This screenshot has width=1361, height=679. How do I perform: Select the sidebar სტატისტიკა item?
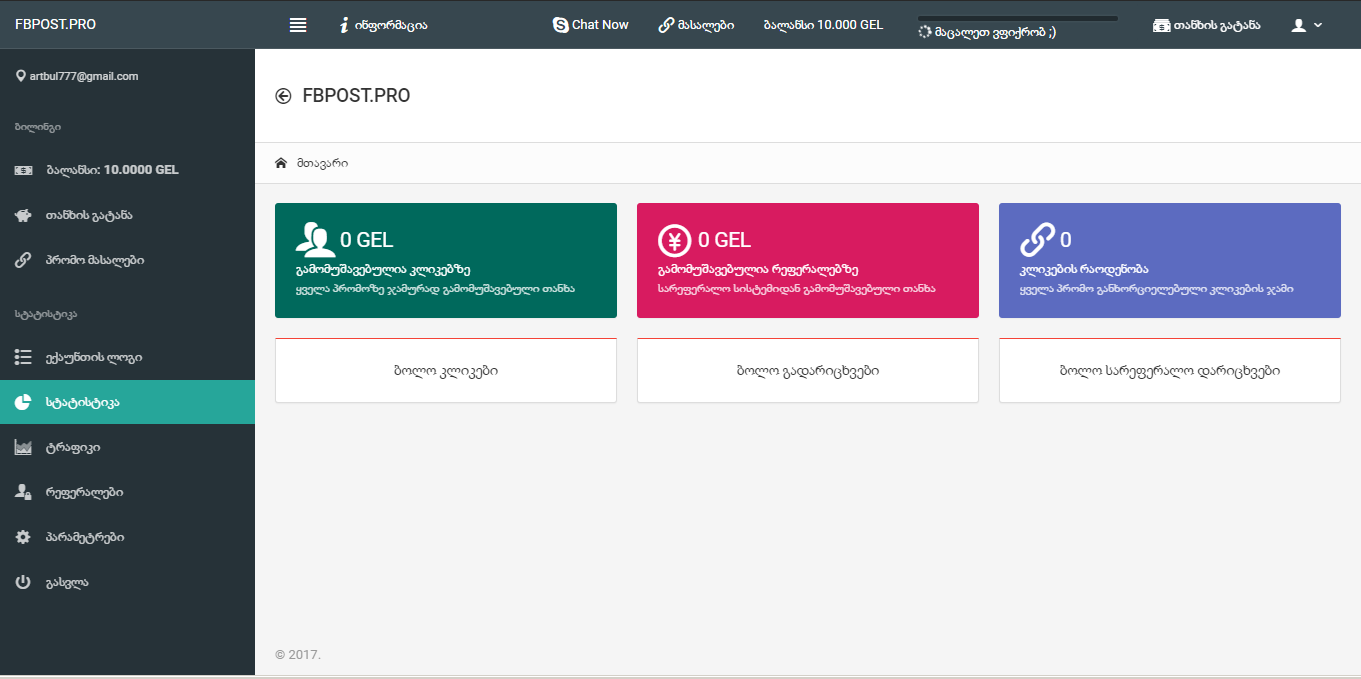click(x=127, y=402)
